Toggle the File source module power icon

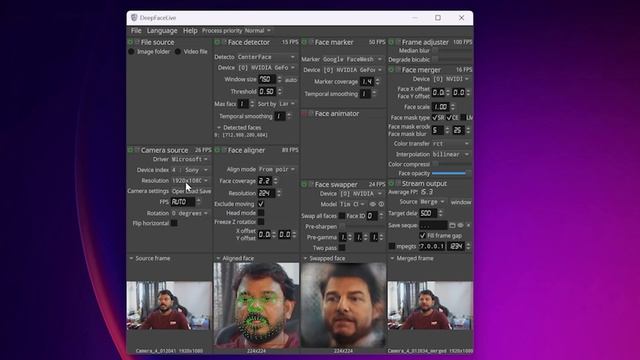point(131,42)
